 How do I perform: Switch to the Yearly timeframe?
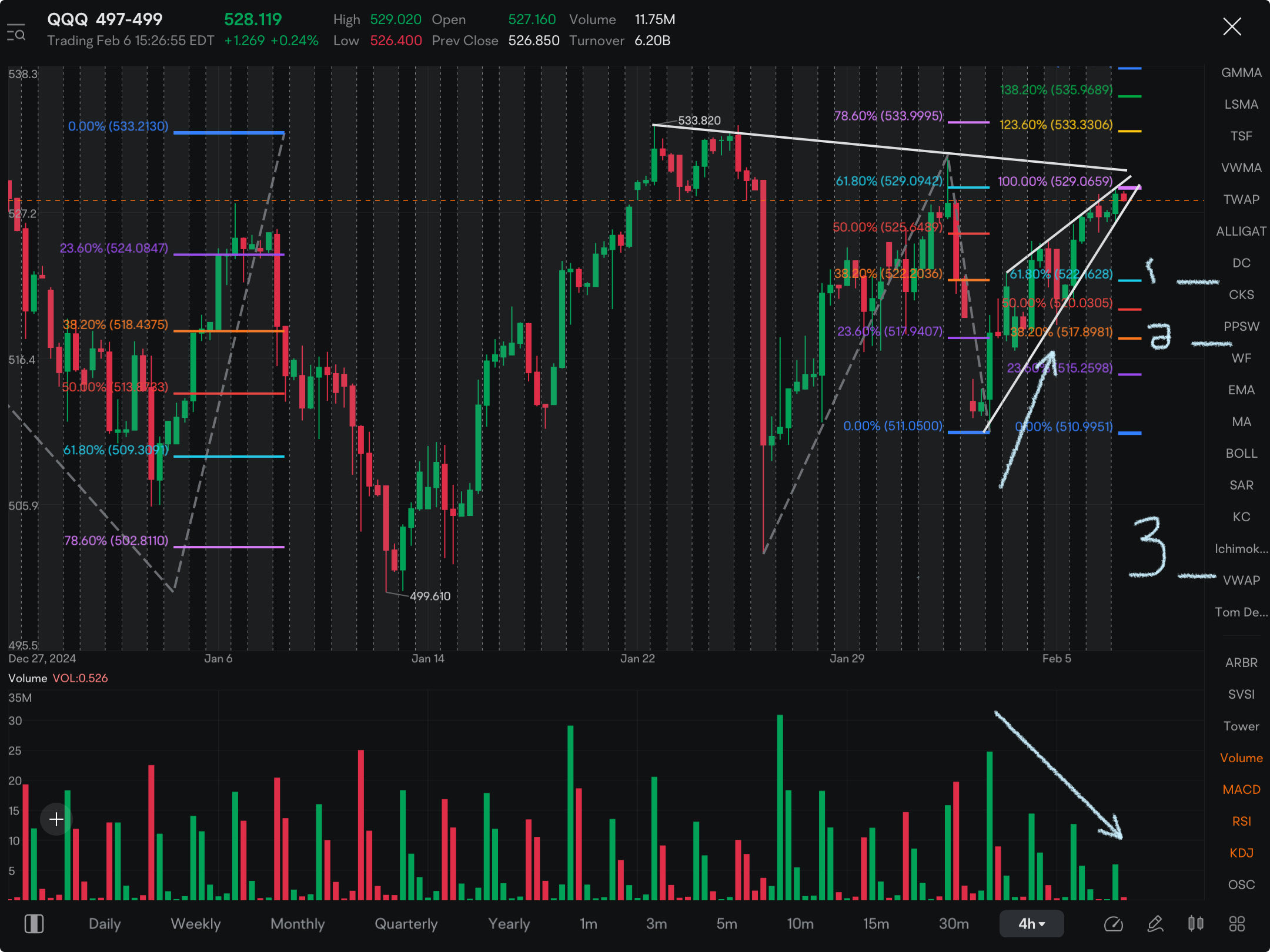coord(509,924)
